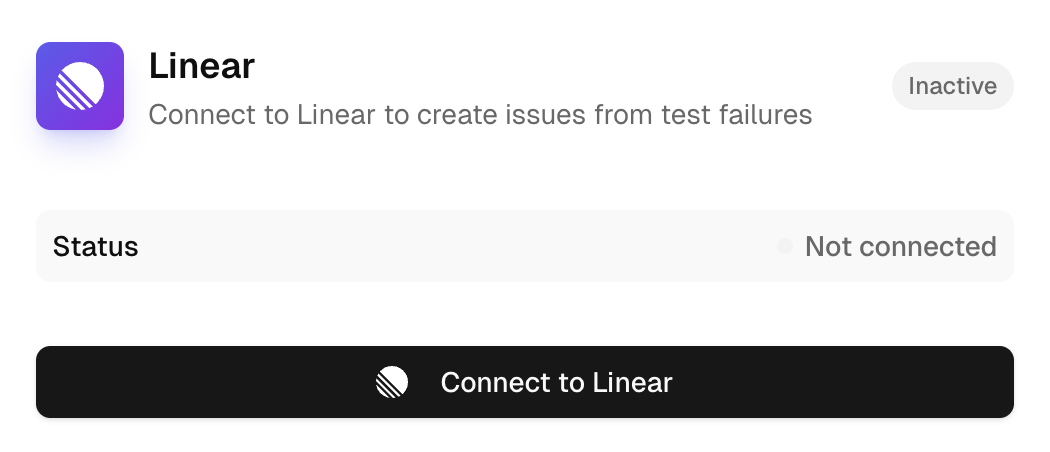The image size is (1050, 452).
Task: Click the gray pill badge at top right
Action: point(952,86)
